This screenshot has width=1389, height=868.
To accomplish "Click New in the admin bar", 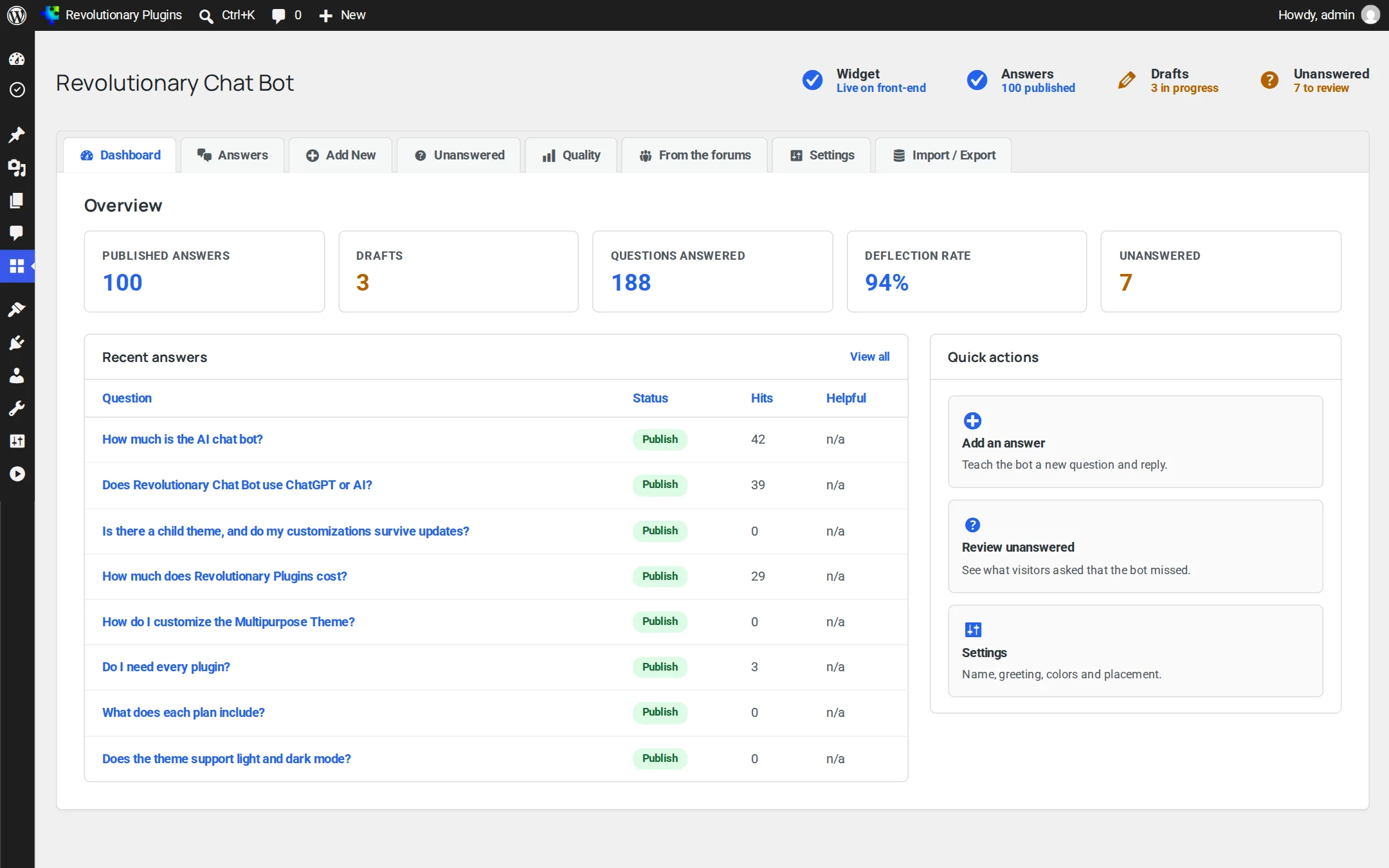I will (342, 15).
